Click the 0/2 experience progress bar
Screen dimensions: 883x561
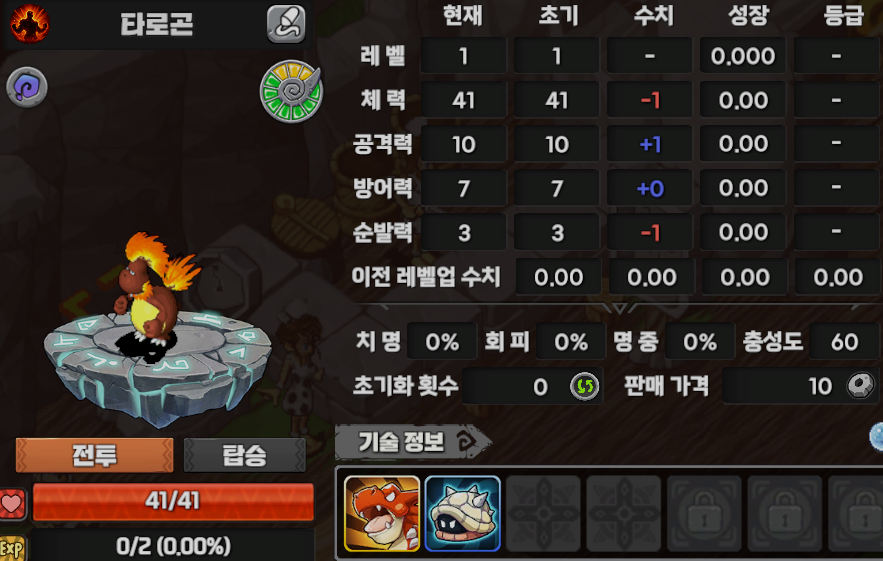click(x=173, y=546)
